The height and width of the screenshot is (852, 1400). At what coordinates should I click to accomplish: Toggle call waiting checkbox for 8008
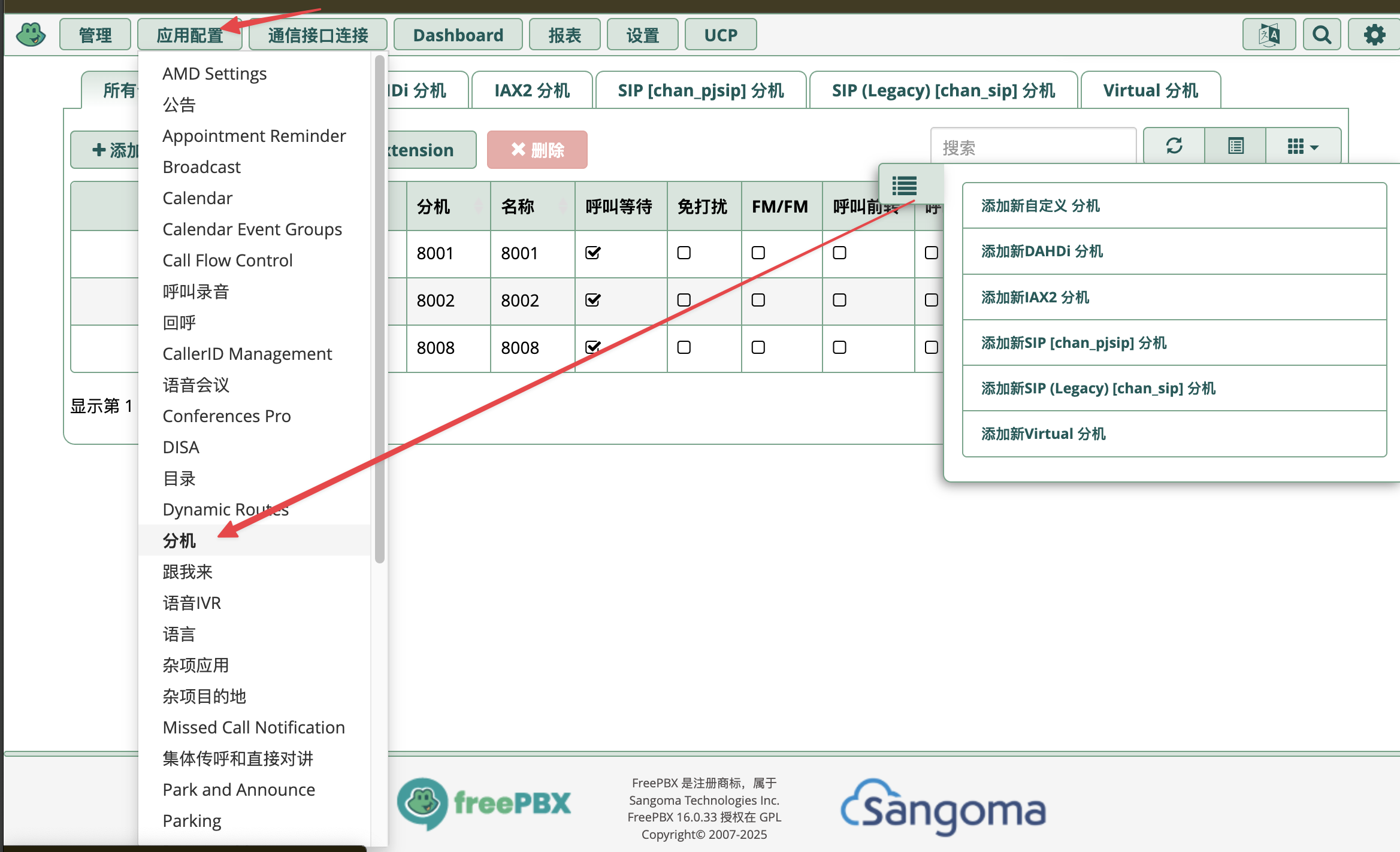coord(593,347)
